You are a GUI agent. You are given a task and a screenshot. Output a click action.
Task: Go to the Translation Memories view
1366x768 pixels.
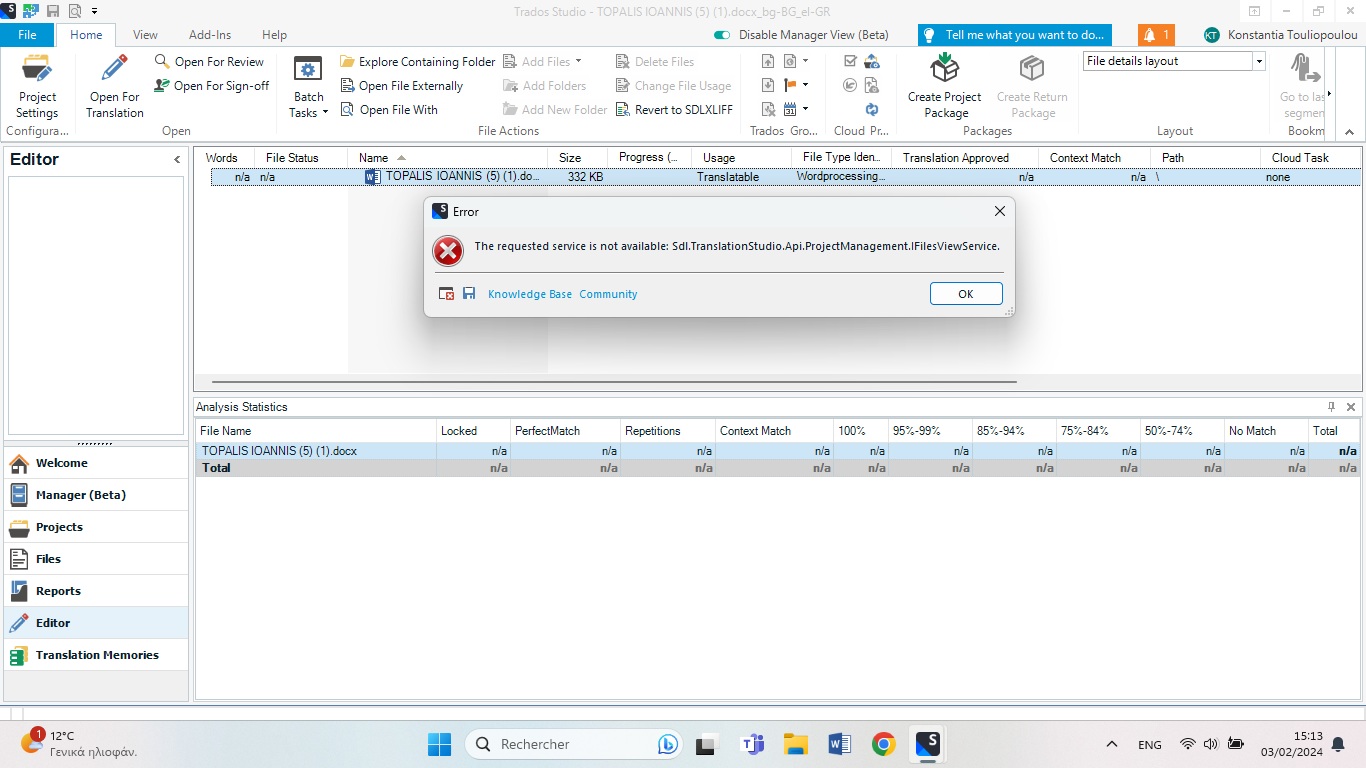[x=96, y=655]
